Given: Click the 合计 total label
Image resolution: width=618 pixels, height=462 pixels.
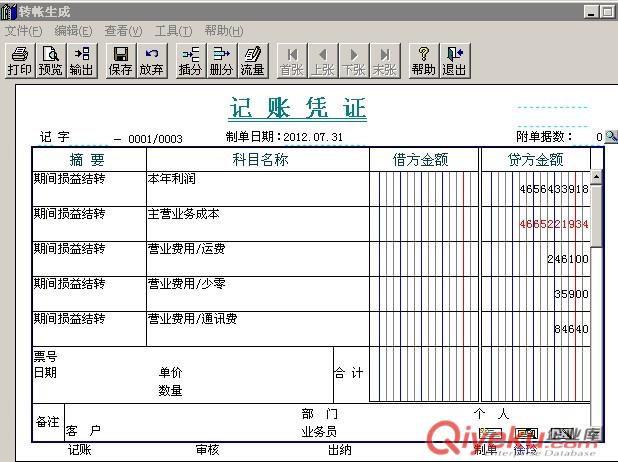Looking at the screenshot, I should [349, 373].
